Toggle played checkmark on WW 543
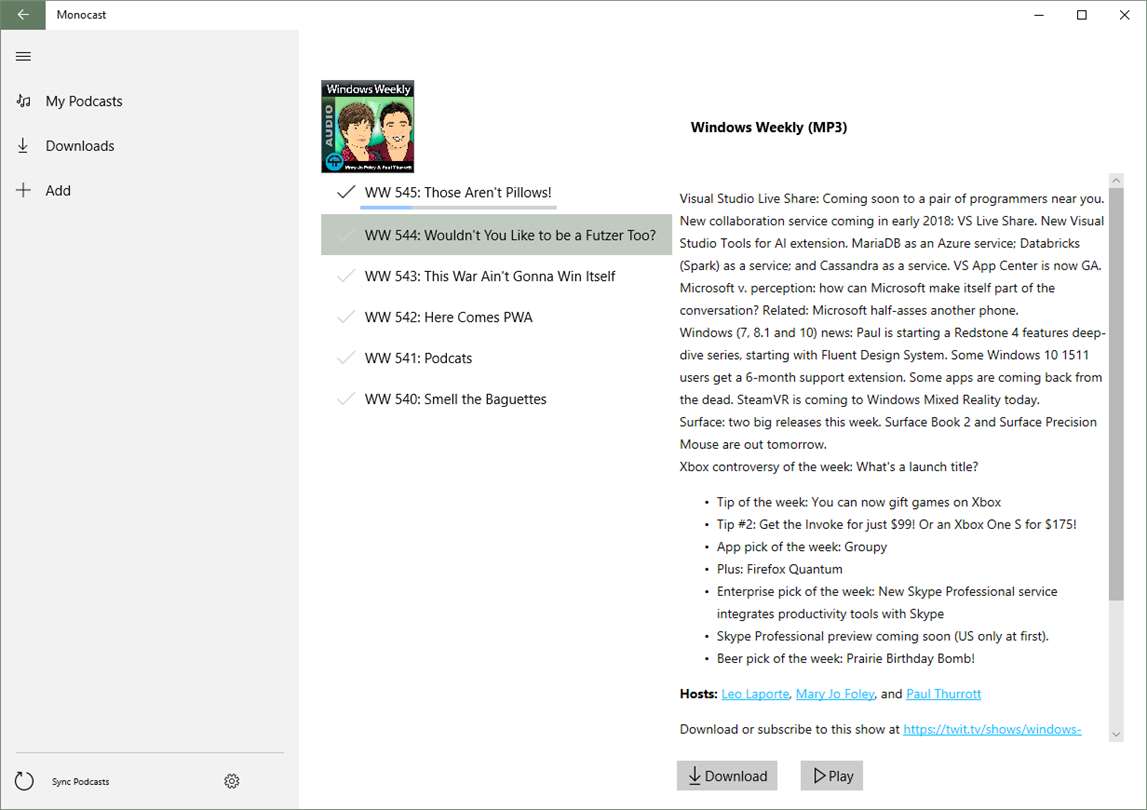This screenshot has height=810, width=1147. [346, 276]
